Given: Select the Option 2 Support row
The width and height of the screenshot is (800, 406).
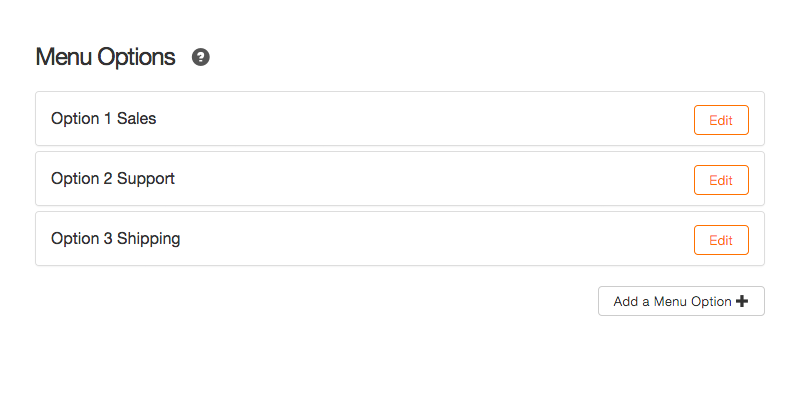Looking at the screenshot, I should [399, 179].
